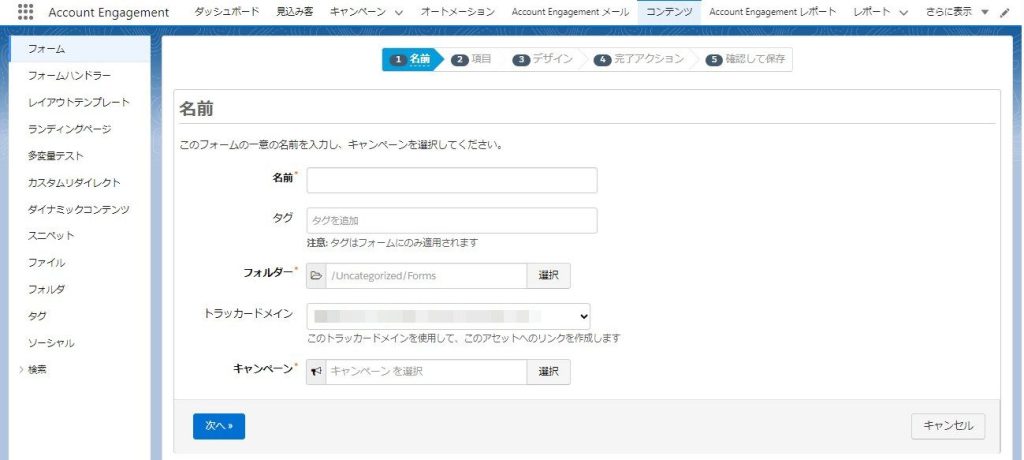Open Account Engagement メール tab
Image resolution: width=1024 pixels, height=460 pixels.
(x=570, y=12)
